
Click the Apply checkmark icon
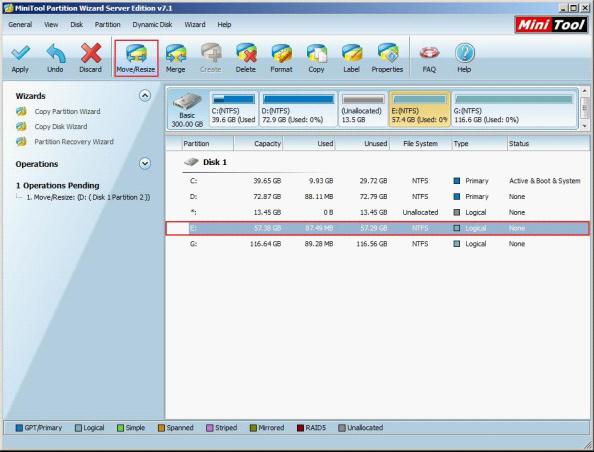20,53
